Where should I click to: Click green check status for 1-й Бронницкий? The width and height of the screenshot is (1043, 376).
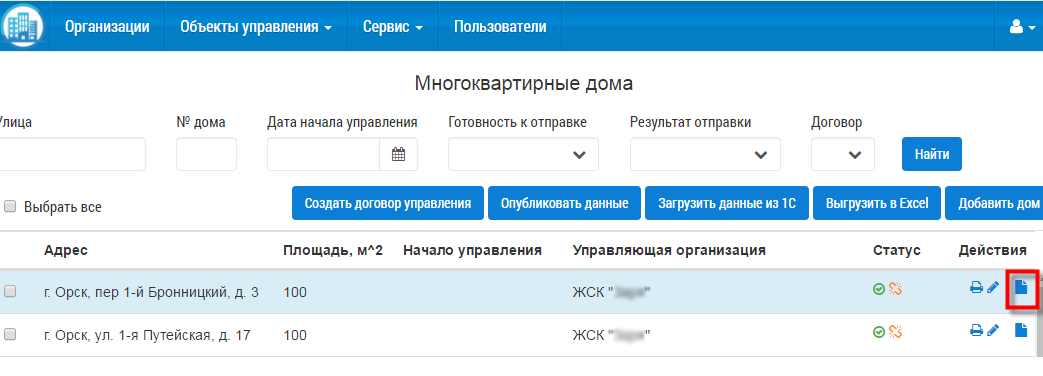(x=879, y=289)
